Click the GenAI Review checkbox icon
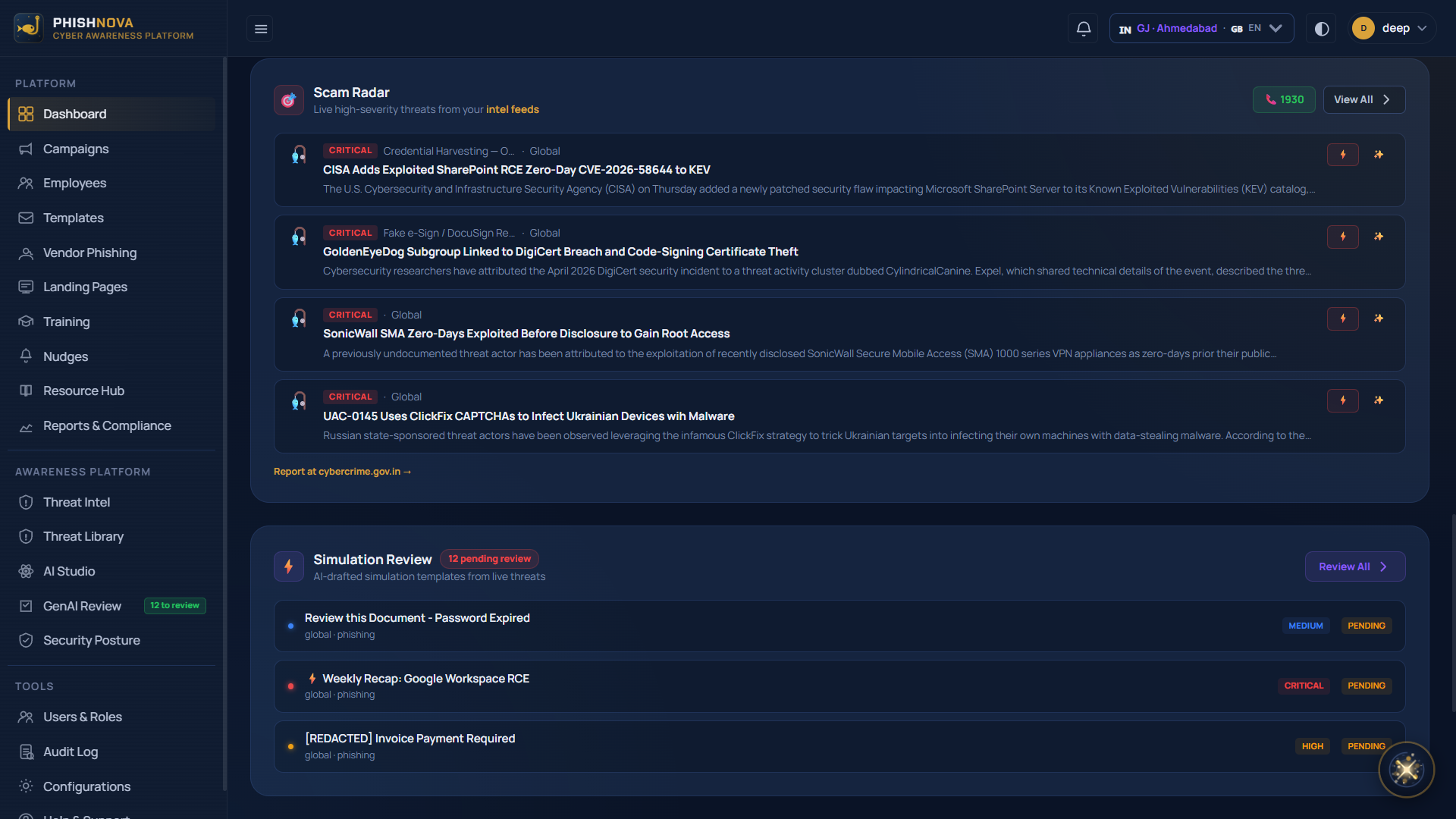1456x819 pixels. [x=26, y=606]
